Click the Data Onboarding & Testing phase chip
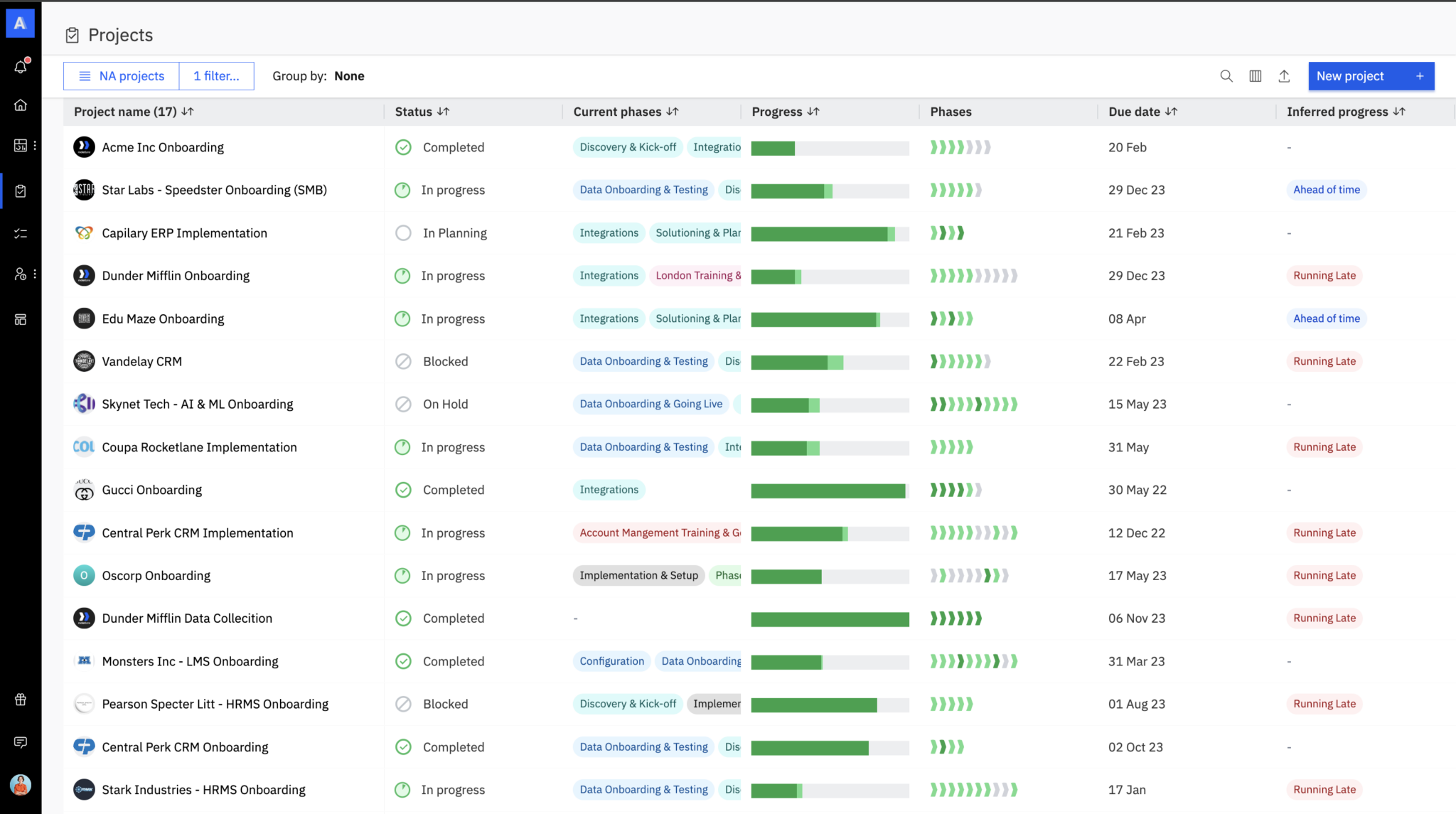 [x=643, y=190]
